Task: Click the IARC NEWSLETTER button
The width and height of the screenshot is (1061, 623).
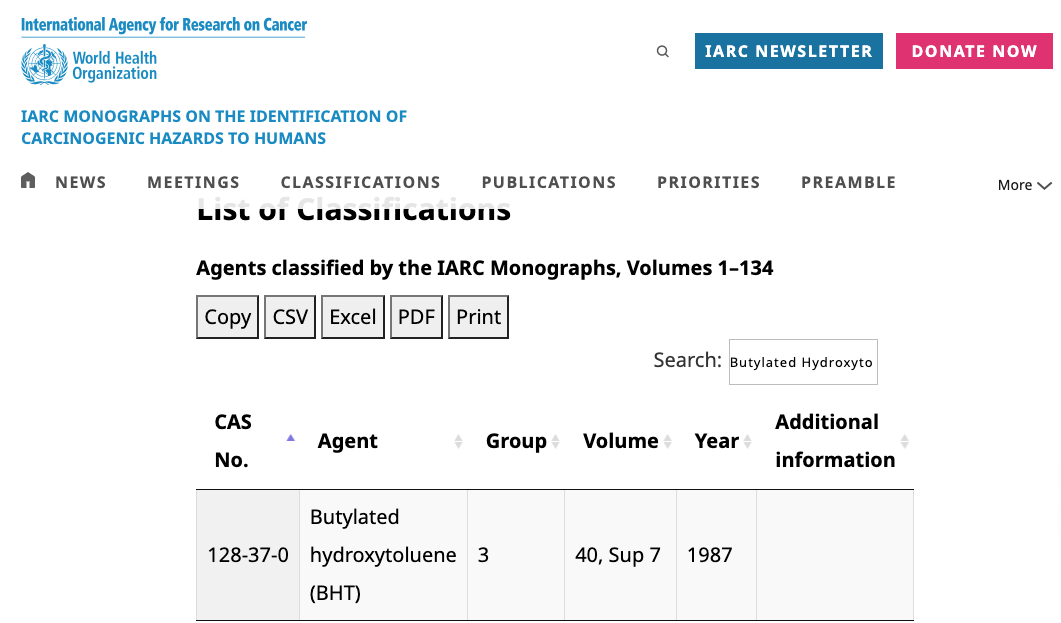Action: click(x=788, y=51)
